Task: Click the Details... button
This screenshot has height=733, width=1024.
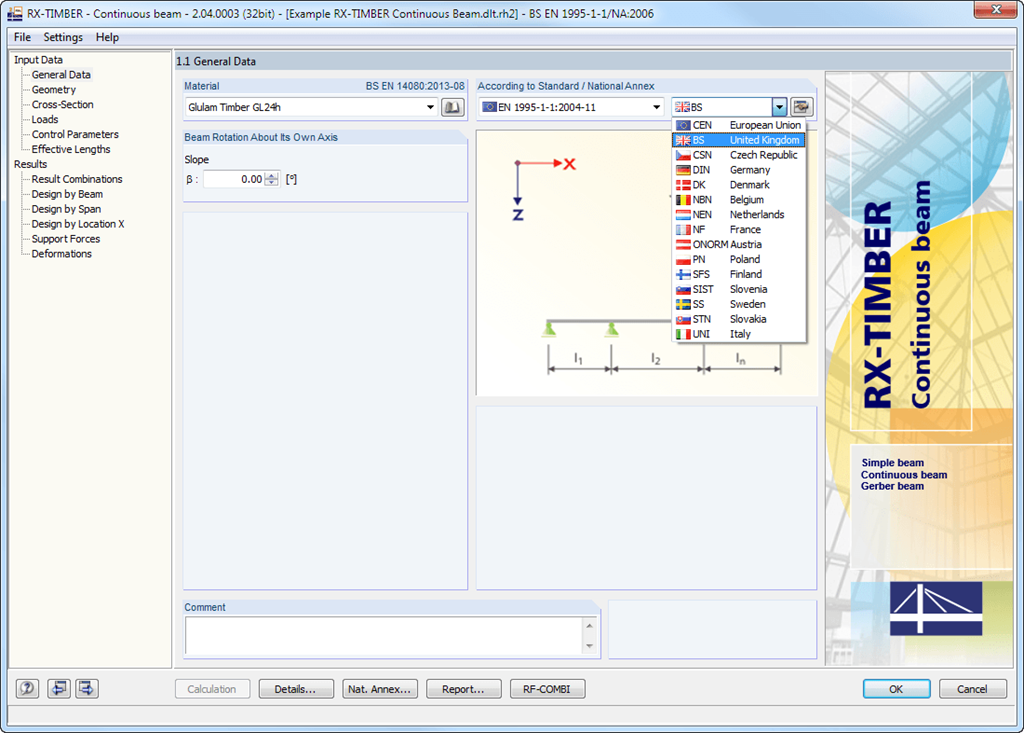Action: 296,689
